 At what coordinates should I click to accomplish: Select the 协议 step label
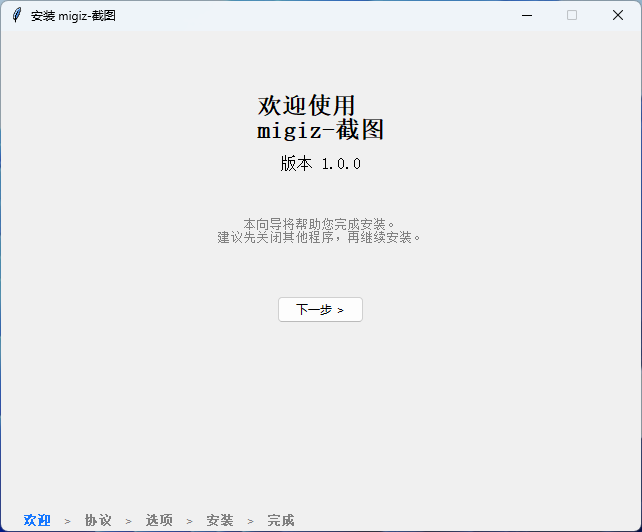[98, 520]
